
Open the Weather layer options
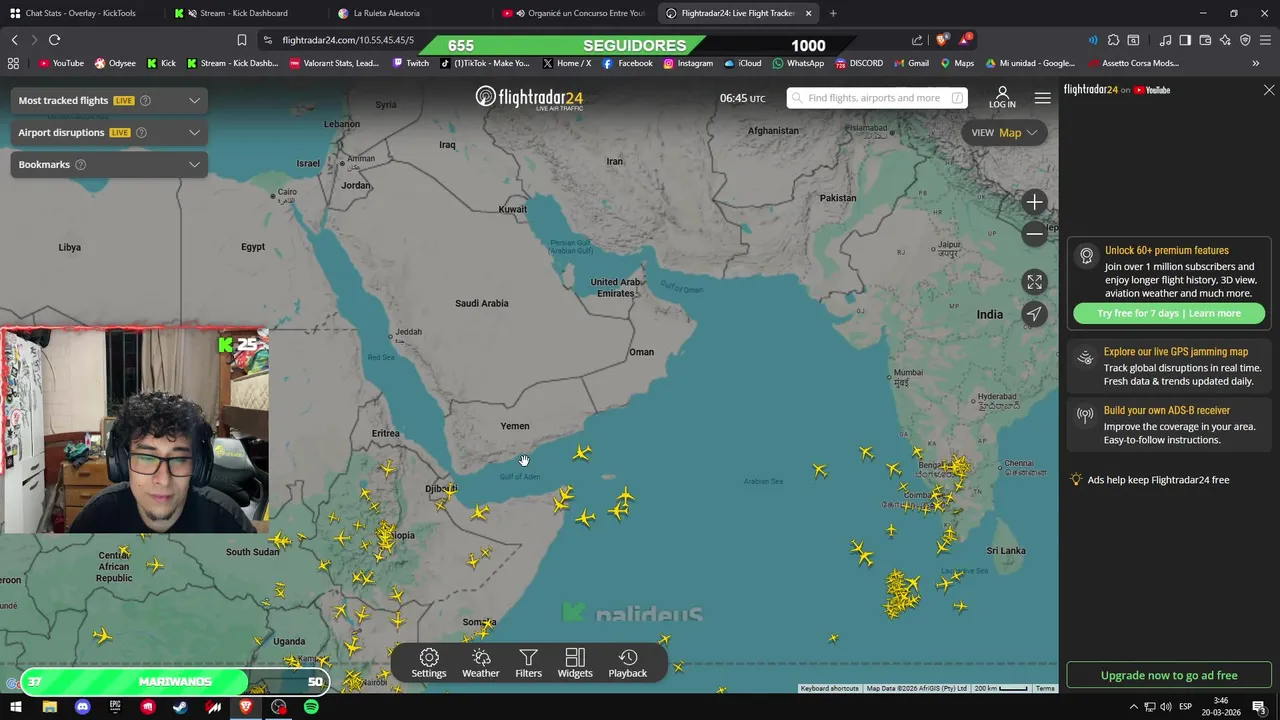coord(480,663)
